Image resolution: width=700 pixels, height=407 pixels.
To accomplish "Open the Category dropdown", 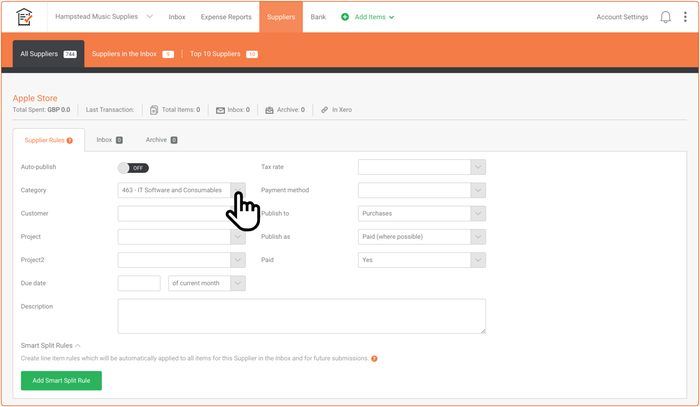I will pyautogui.click(x=181, y=190).
